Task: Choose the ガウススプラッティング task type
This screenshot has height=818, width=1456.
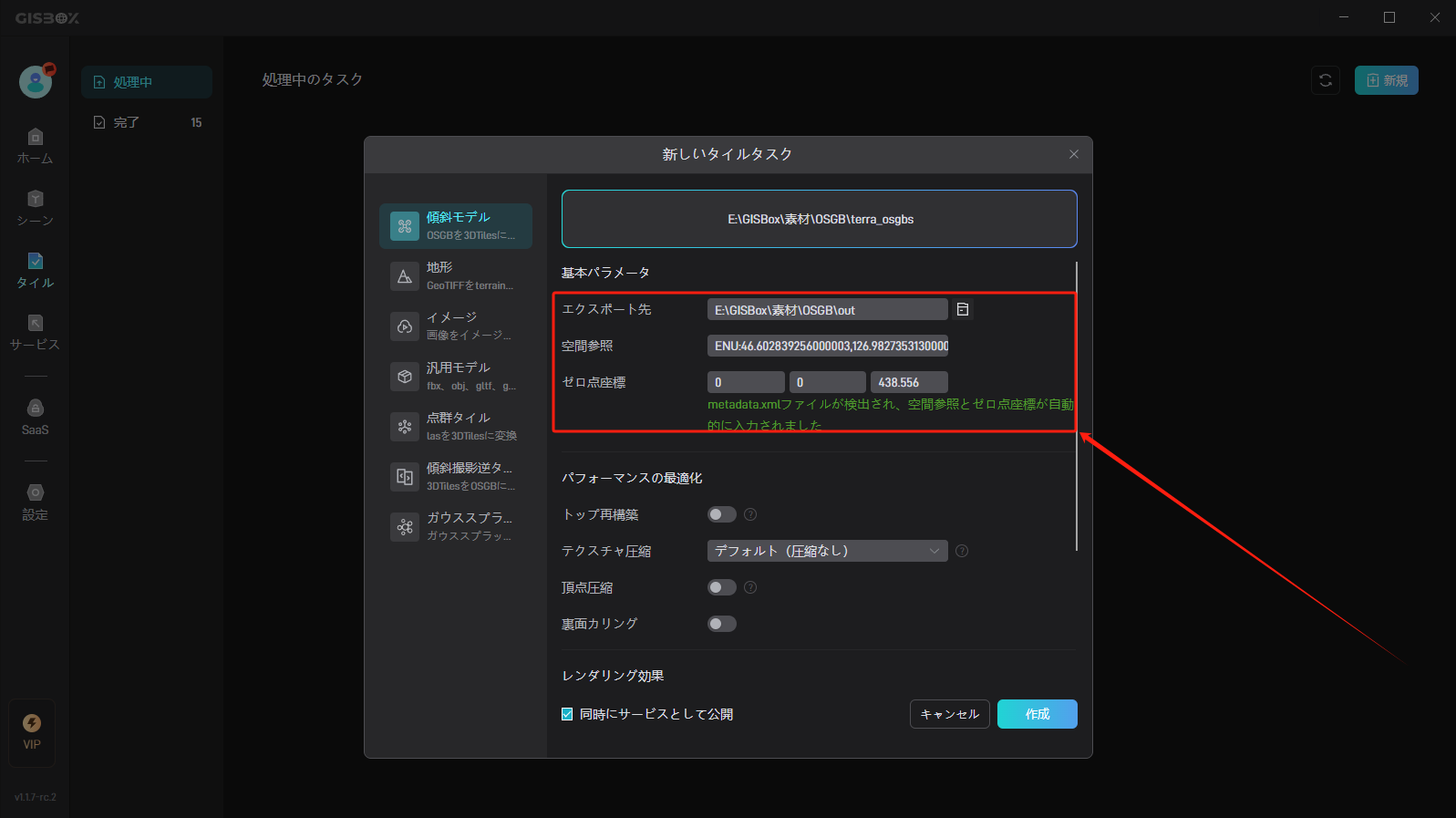Action: tap(456, 526)
